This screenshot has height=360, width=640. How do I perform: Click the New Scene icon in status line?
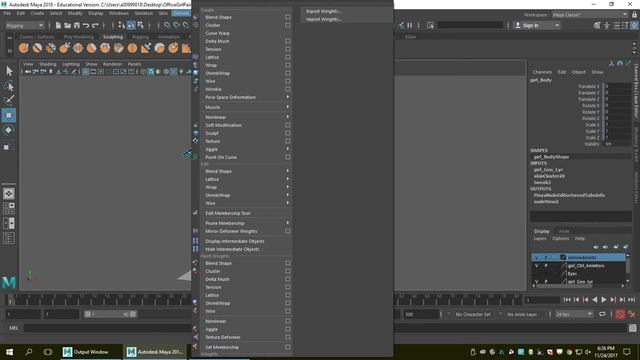point(58,25)
